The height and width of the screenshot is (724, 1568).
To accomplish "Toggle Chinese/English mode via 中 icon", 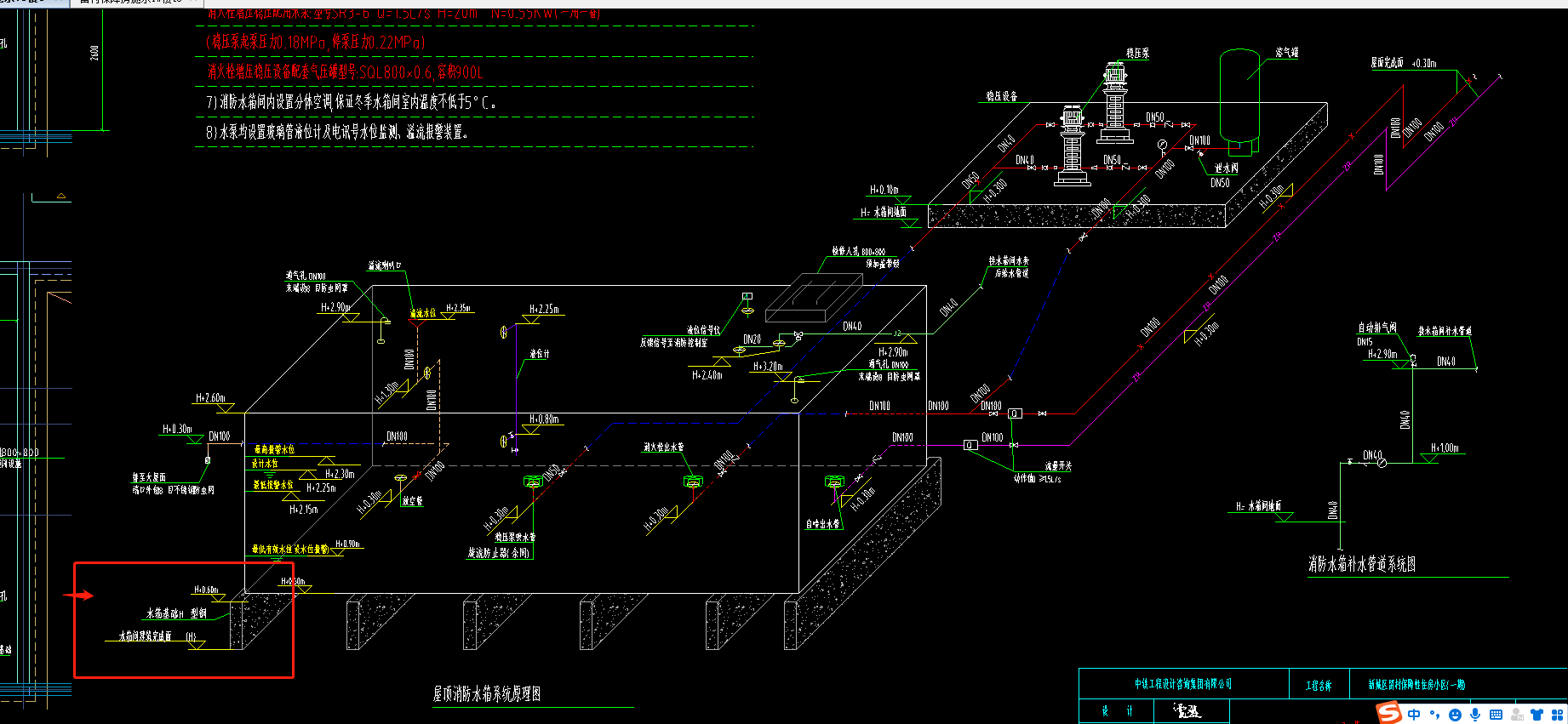I will tap(1414, 715).
